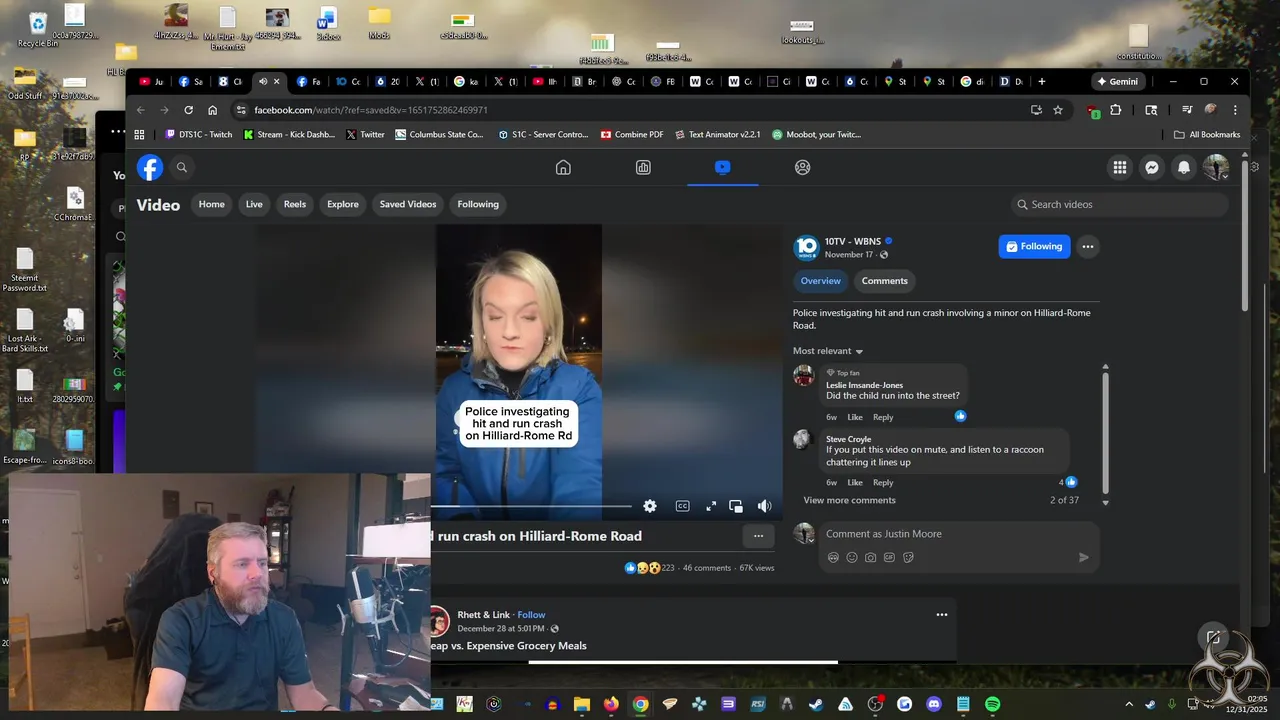The width and height of the screenshot is (1280, 720).
Task: Open the Chrome apps grid in bookmarks bar
Action: pos(139,134)
